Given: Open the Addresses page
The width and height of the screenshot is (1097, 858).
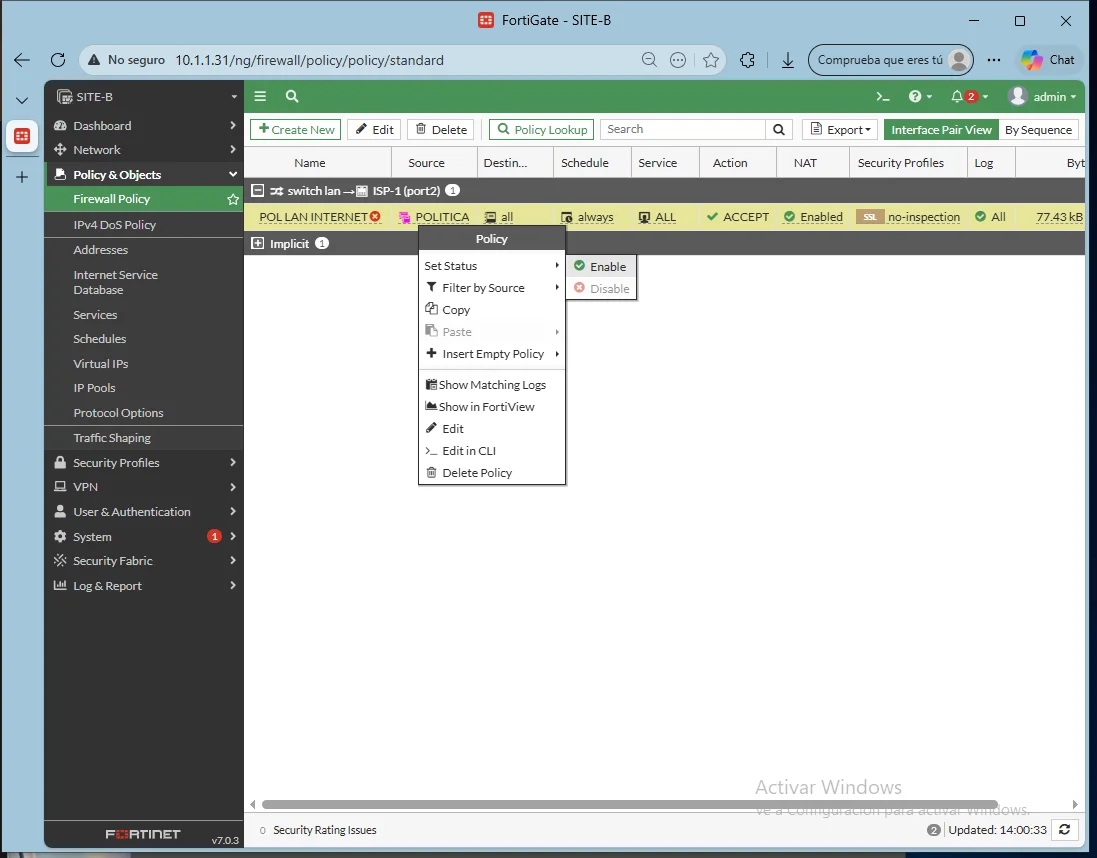Looking at the screenshot, I should pyautogui.click(x=144, y=250).
